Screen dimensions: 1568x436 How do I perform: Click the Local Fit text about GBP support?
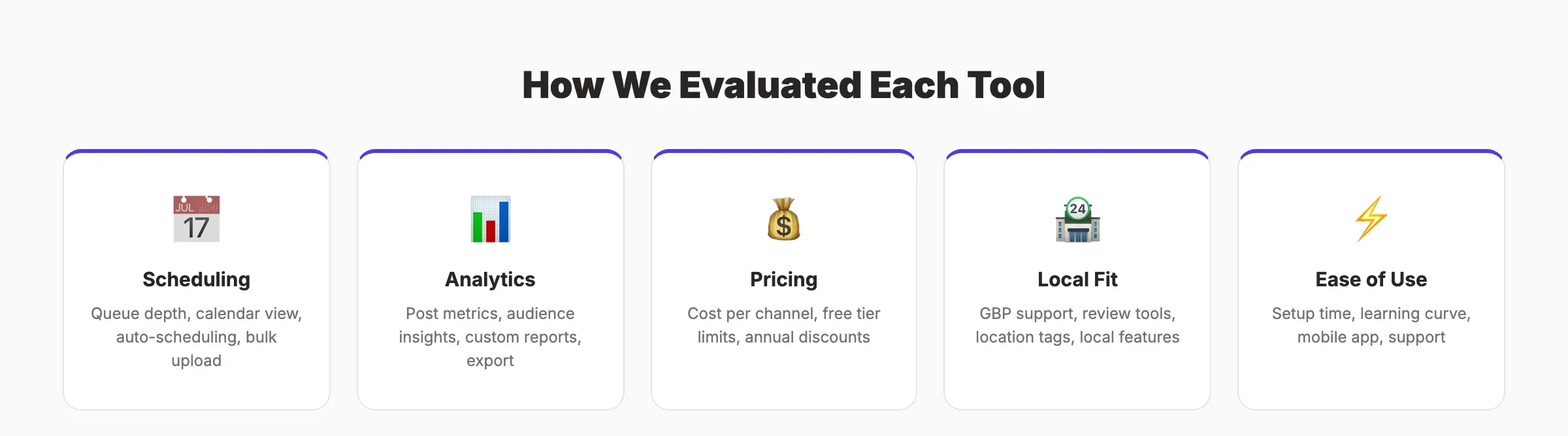point(1077,325)
